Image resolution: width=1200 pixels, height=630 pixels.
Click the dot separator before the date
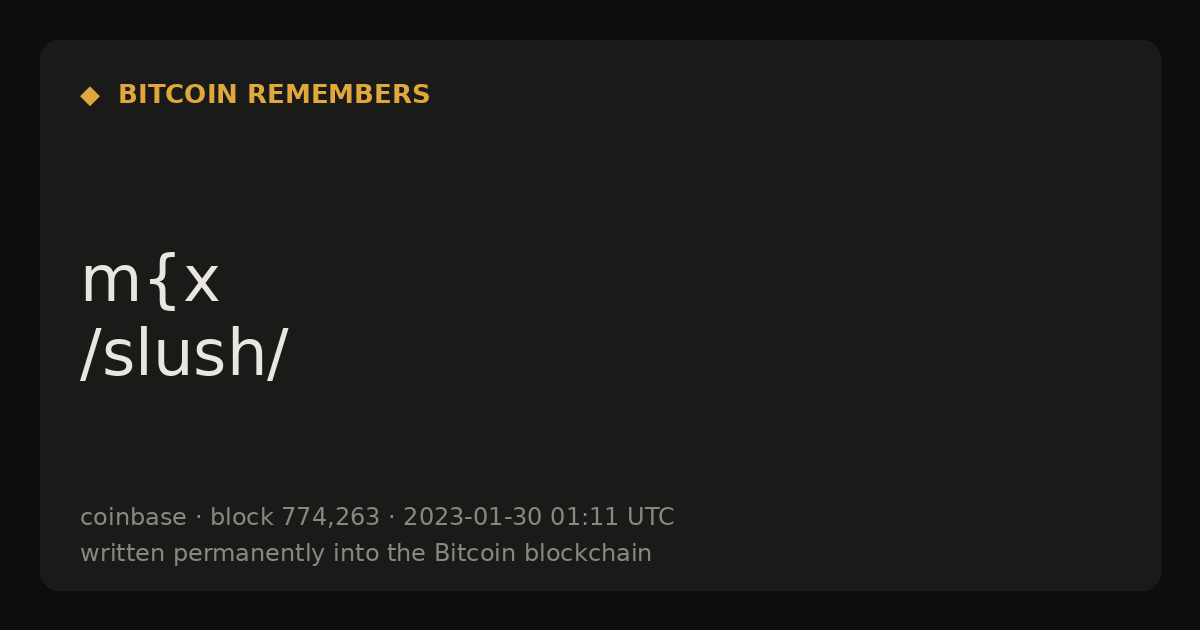tap(391, 518)
